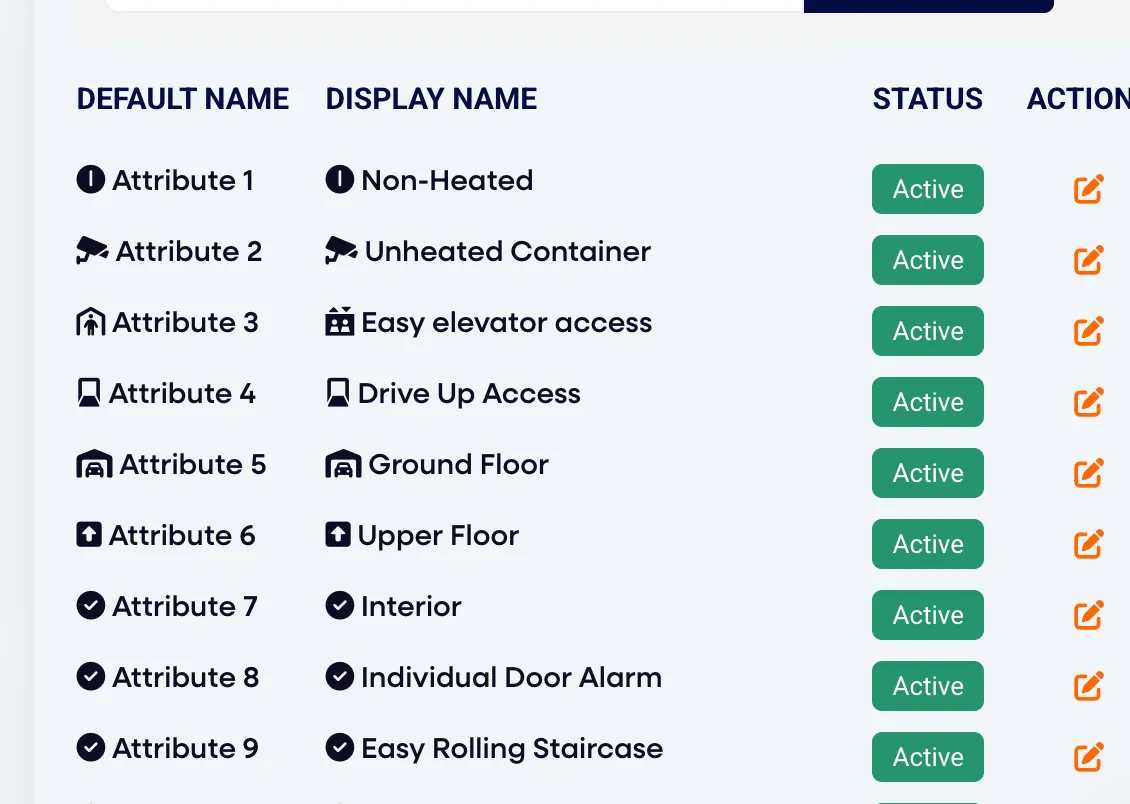Image resolution: width=1130 pixels, height=804 pixels.
Task: Click the edit pencil for Ground Floor
Action: click(x=1088, y=473)
